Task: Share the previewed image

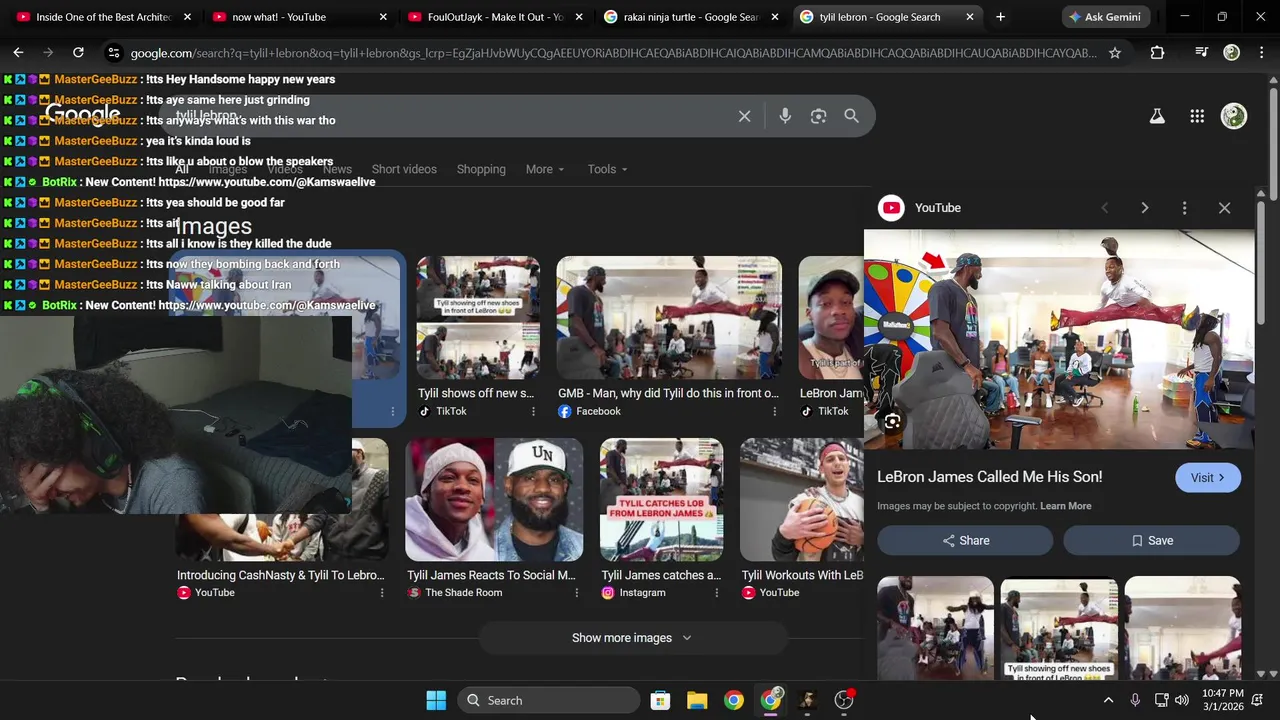Action: (x=965, y=541)
